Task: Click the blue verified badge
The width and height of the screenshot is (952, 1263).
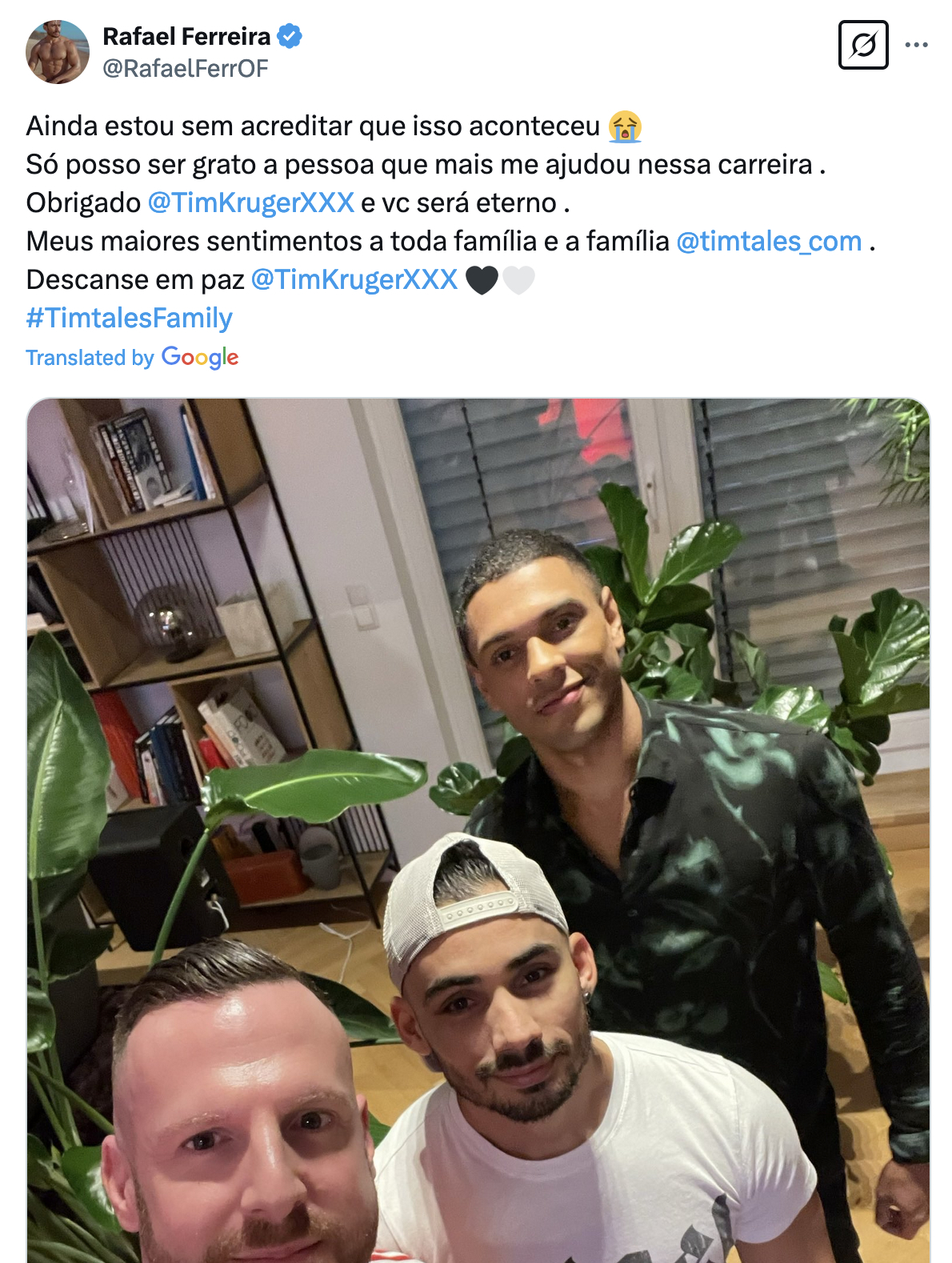Action: tap(290, 36)
